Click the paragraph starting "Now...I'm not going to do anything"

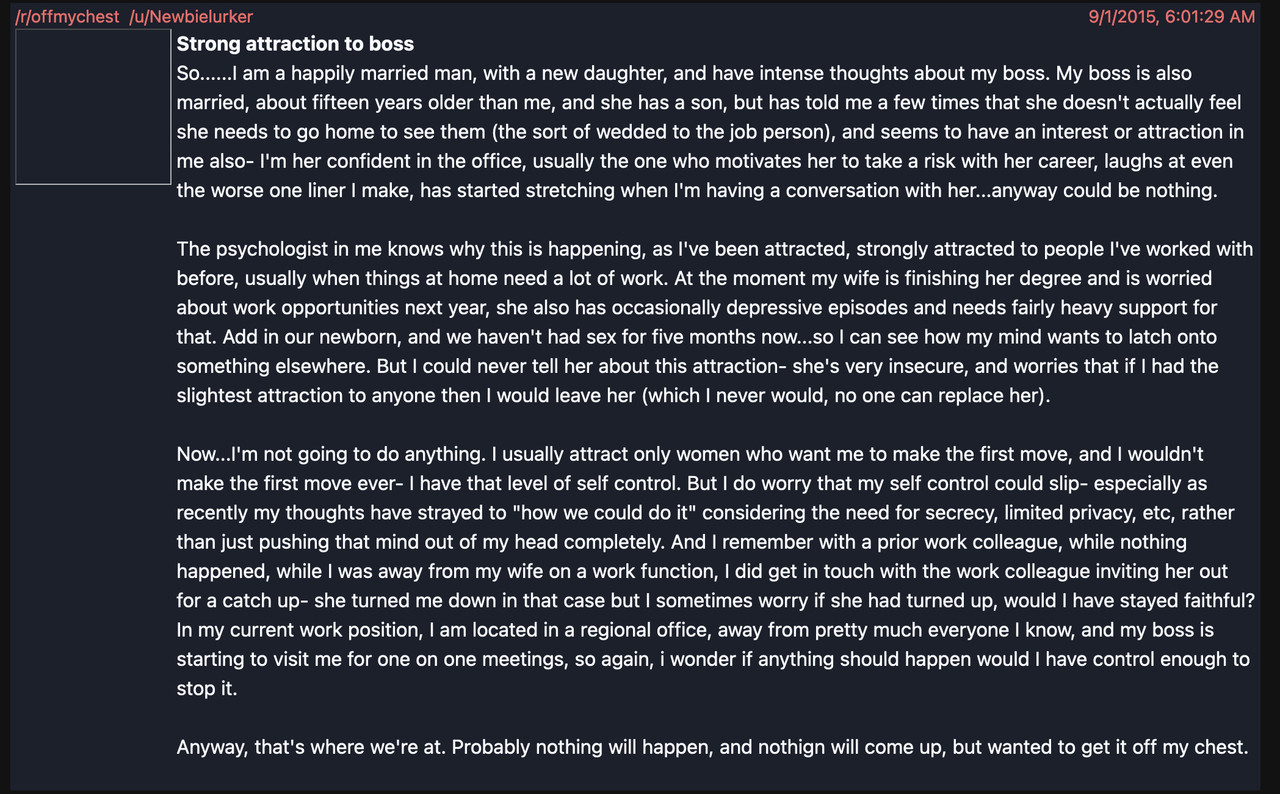(715, 572)
